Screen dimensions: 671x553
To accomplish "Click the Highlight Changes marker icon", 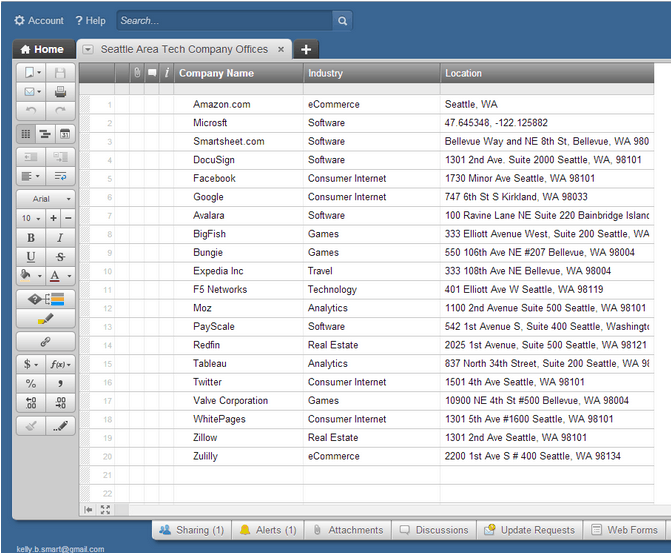I will point(46,318).
